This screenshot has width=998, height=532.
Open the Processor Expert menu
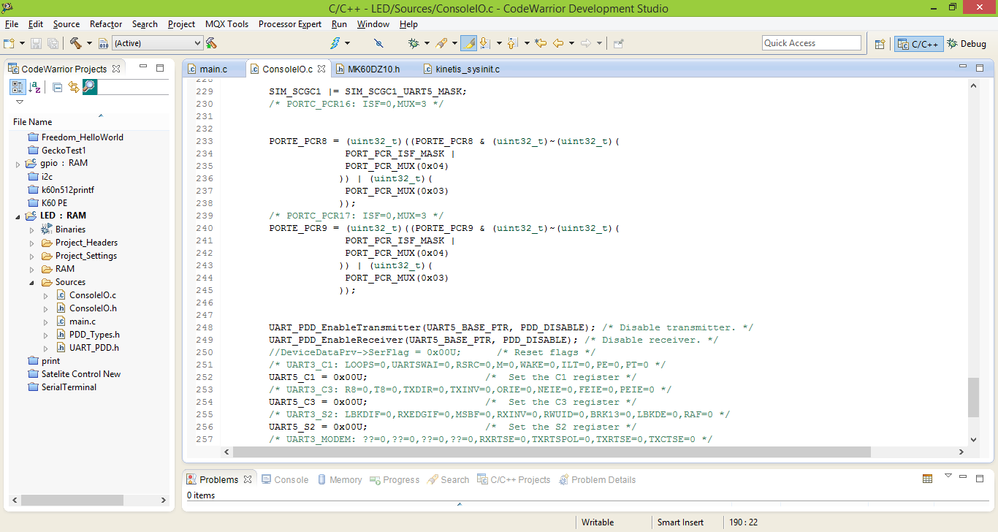click(290, 24)
